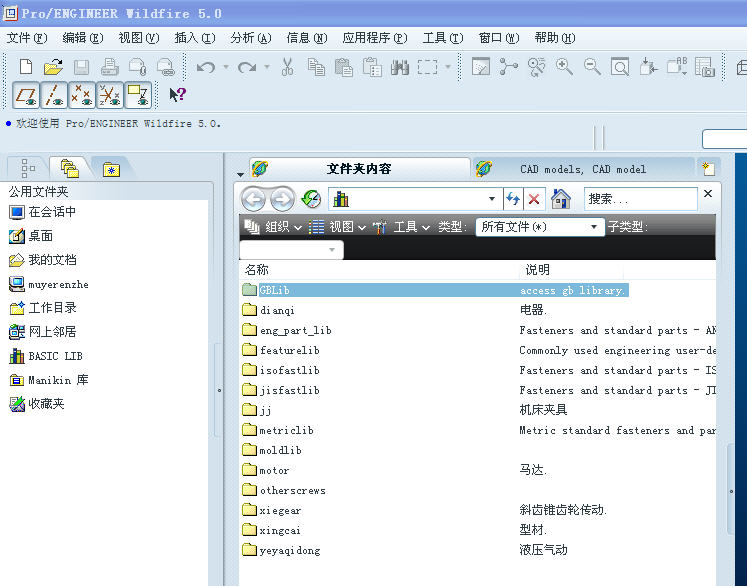The image size is (747, 586).
Task: Toggle datum axis display
Action: pyautogui.click(x=54, y=95)
